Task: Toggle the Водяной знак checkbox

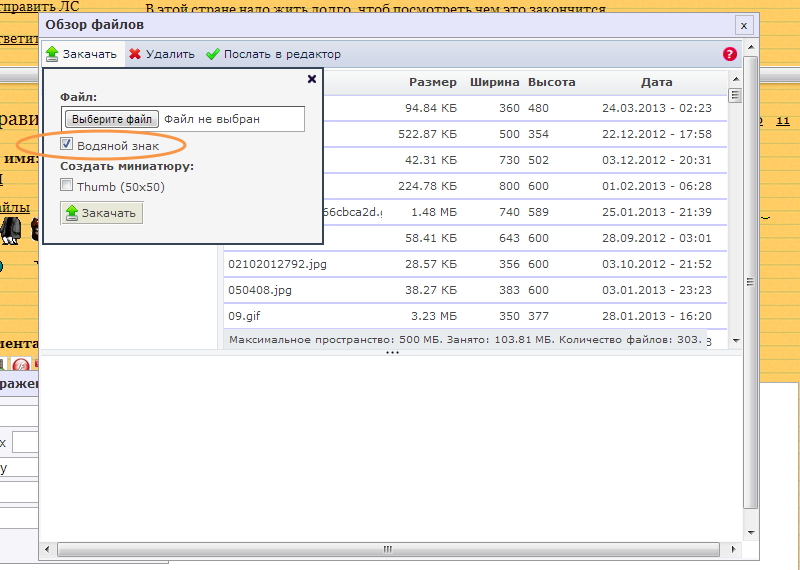Action: 66,143
